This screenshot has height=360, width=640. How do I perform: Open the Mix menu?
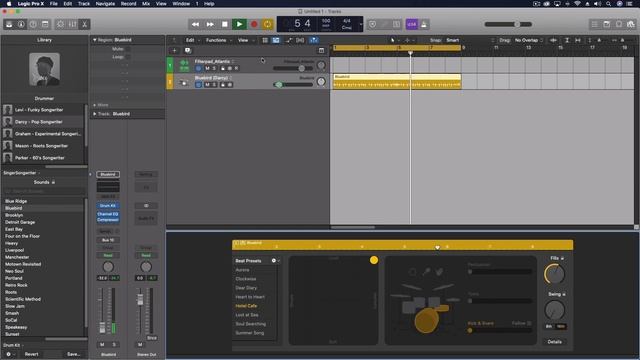pos(146,4)
